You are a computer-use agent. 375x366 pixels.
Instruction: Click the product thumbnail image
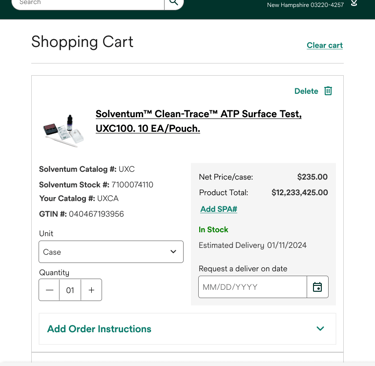point(63,131)
